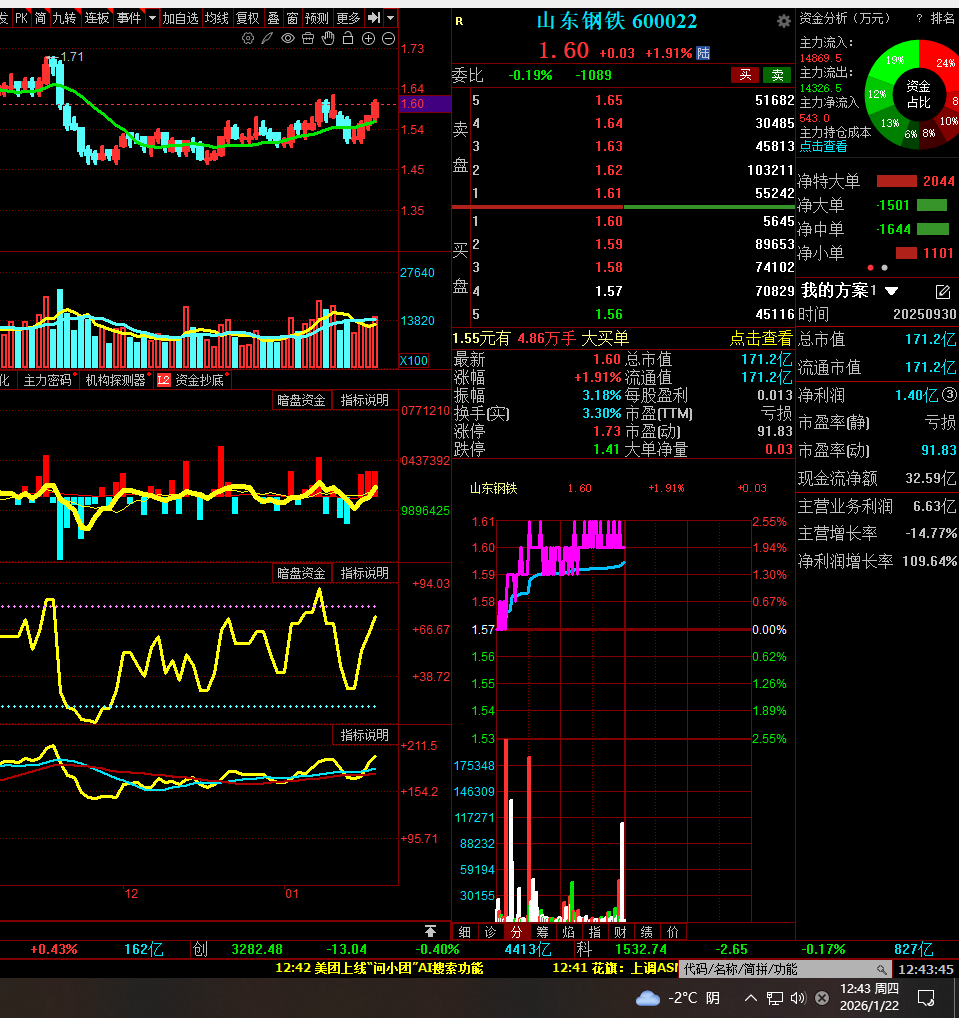Click the PK comparison button

[21, 18]
